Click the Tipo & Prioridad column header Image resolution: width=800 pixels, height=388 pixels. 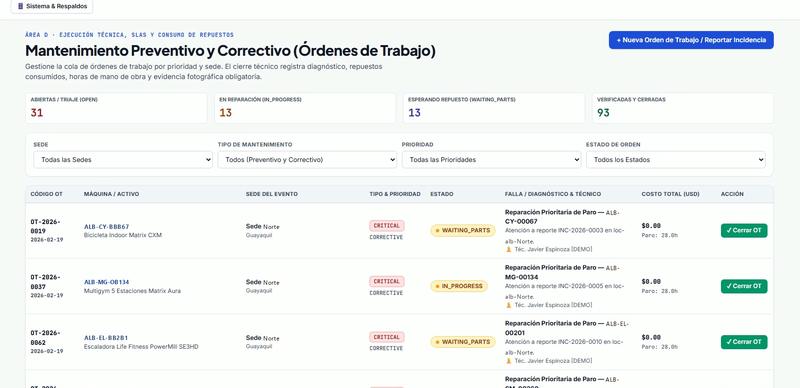click(x=395, y=194)
